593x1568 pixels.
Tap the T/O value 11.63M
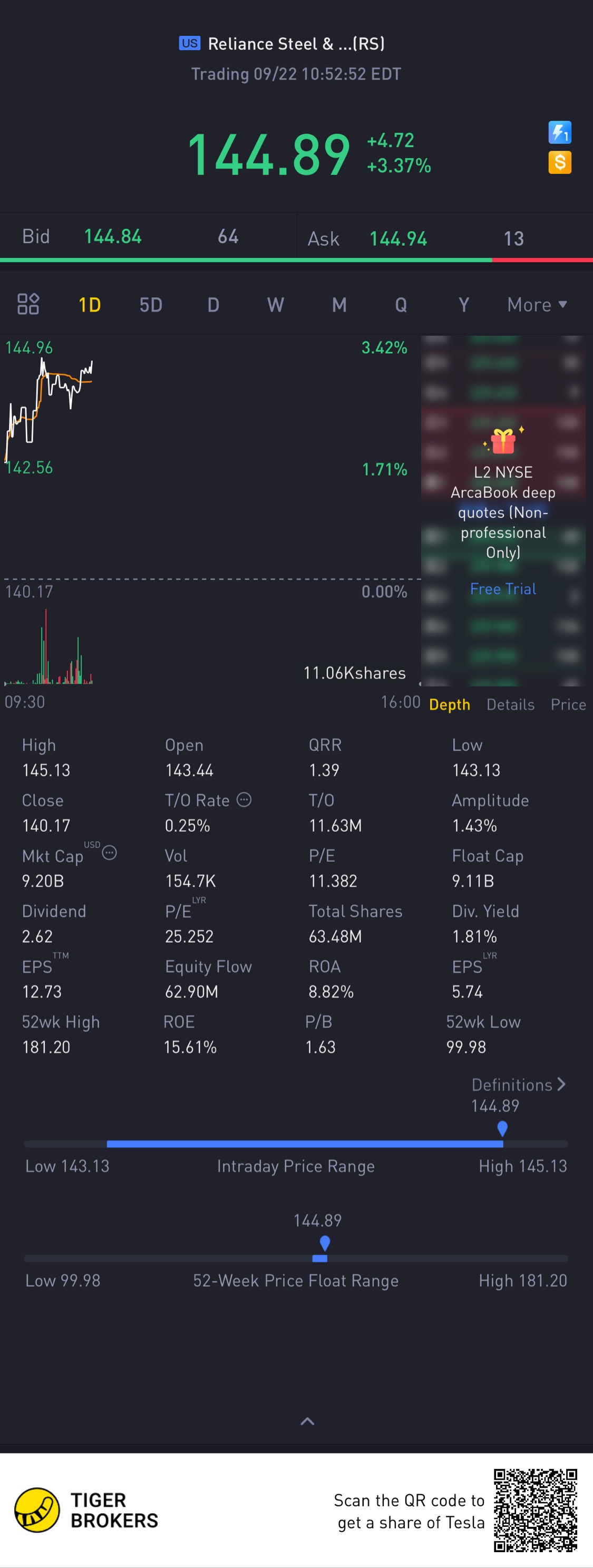(x=335, y=826)
